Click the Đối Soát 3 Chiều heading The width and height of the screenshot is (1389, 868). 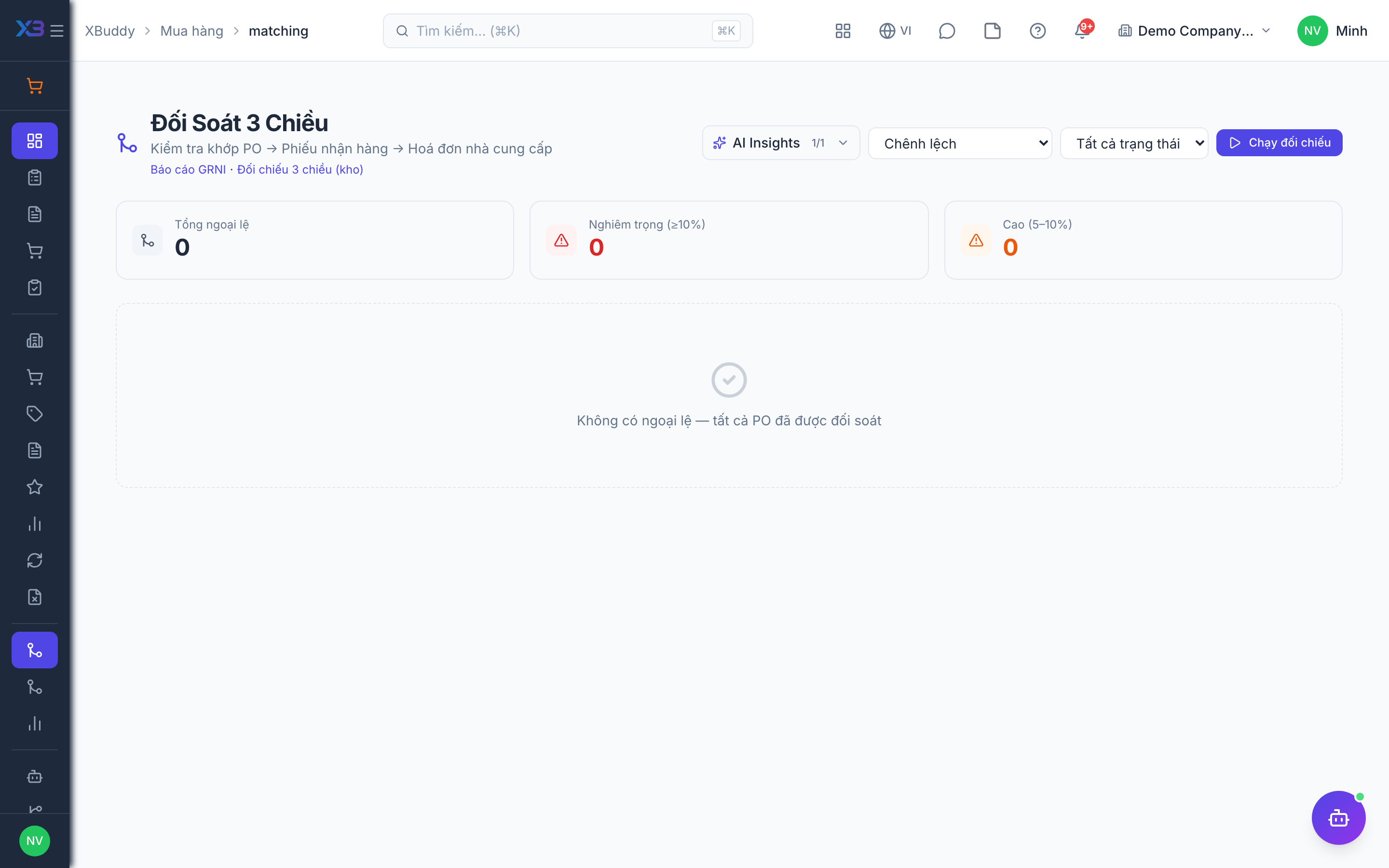(239, 123)
